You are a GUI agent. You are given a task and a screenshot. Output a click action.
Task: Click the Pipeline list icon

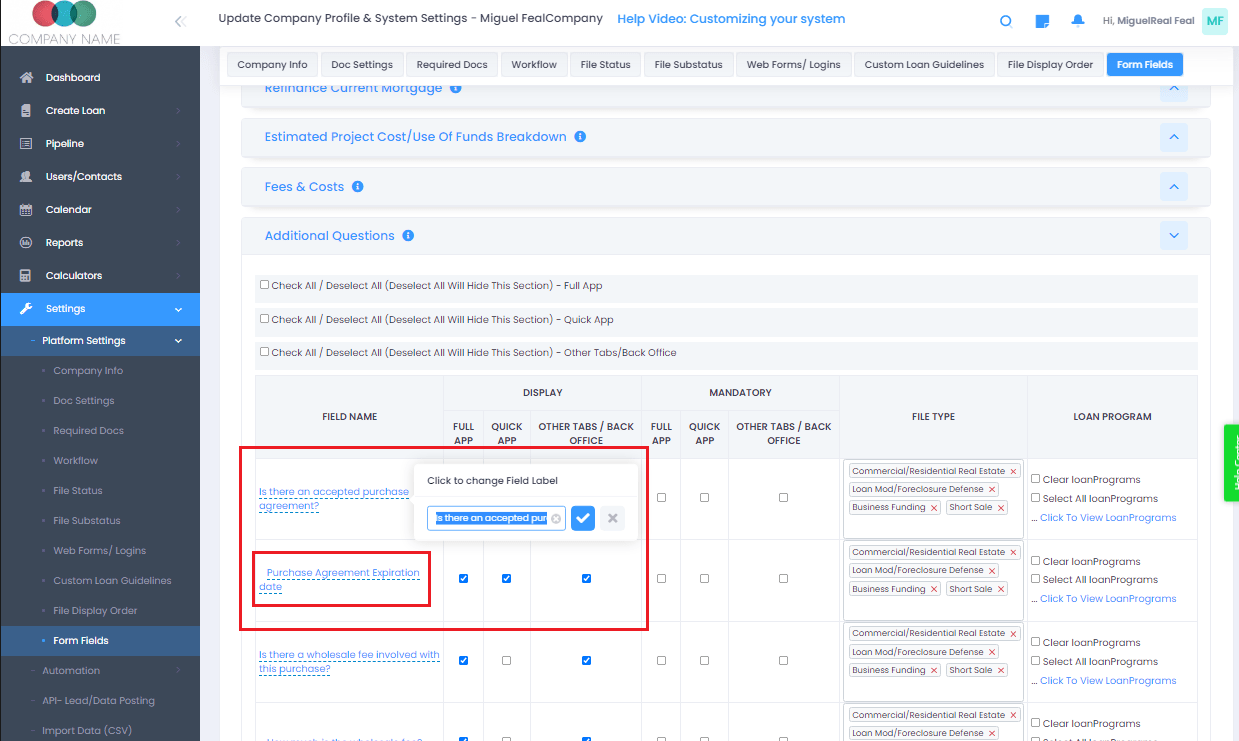(26, 144)
